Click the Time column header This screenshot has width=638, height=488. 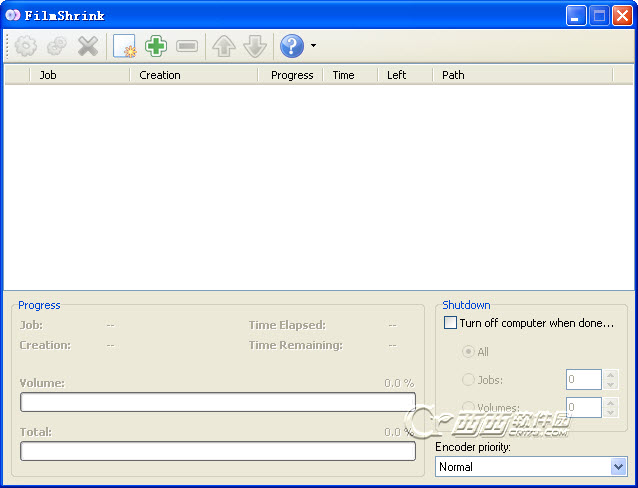pos(350,75)
